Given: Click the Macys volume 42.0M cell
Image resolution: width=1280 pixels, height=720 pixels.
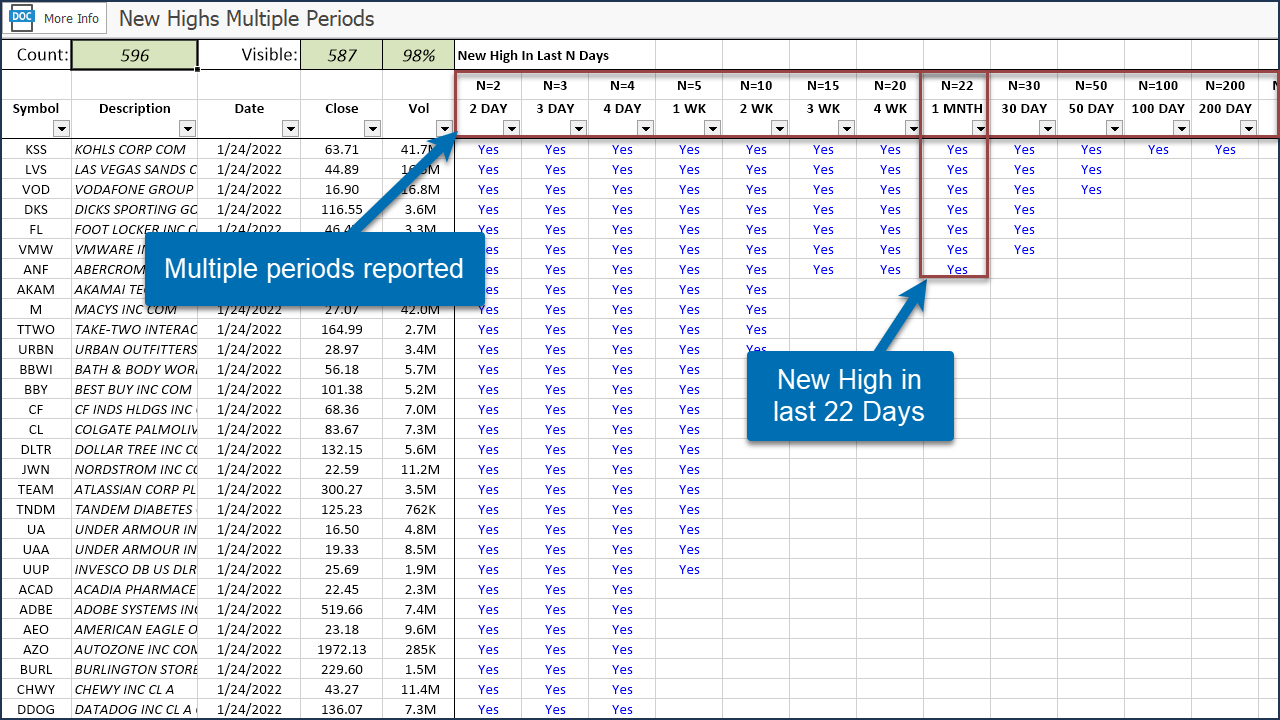Looking at the screenshot, I should click(418, 310).
